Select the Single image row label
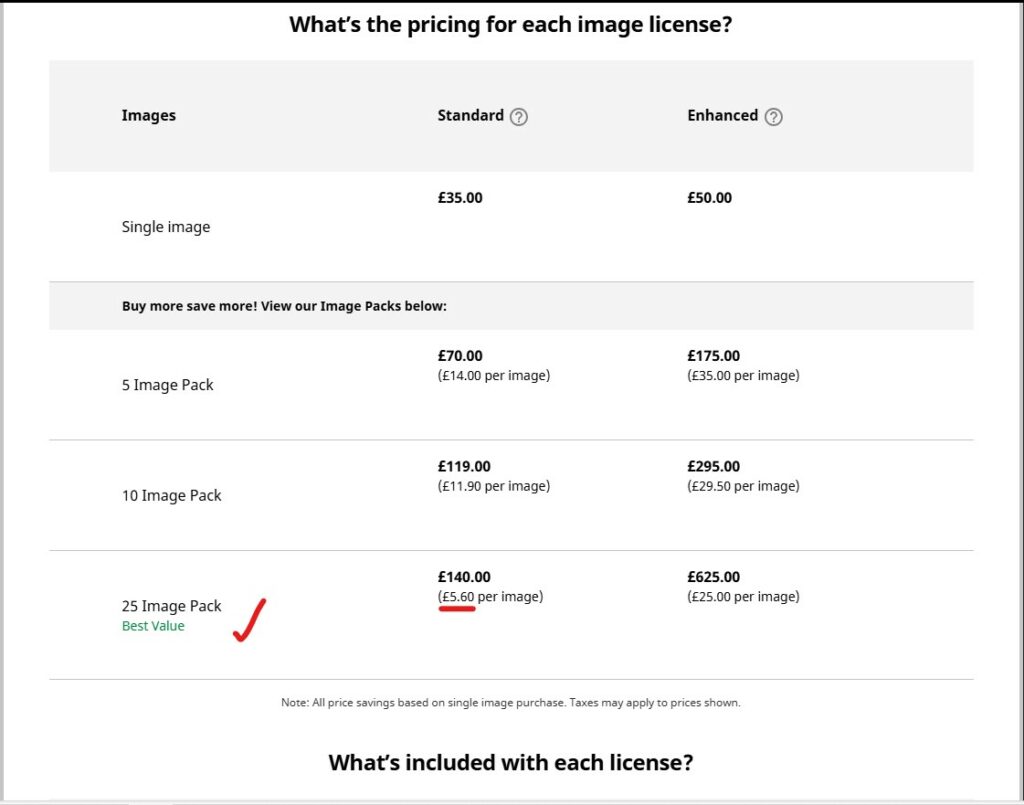The width and height of the screenshot is (1024, 805). pos(166,227)
